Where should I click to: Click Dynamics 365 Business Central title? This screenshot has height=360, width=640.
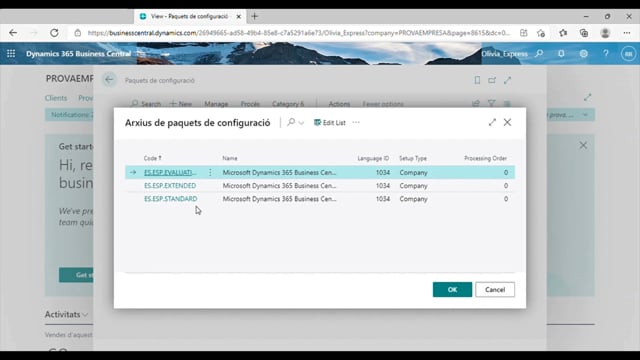(78, 53)
